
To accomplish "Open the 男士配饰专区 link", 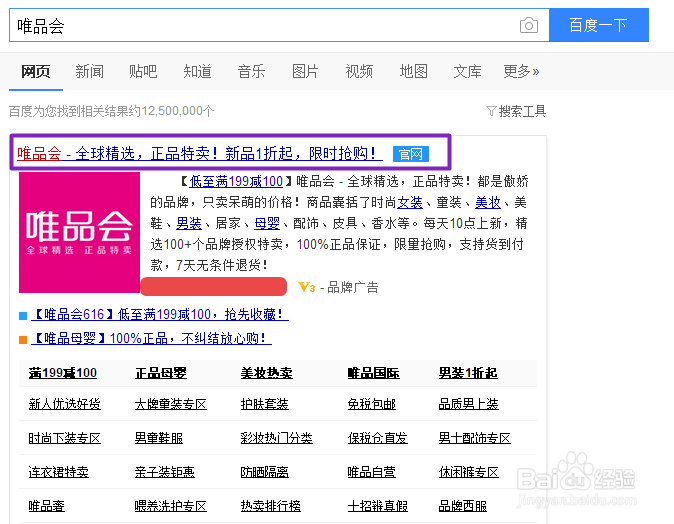I will click(x=475, y=438).
